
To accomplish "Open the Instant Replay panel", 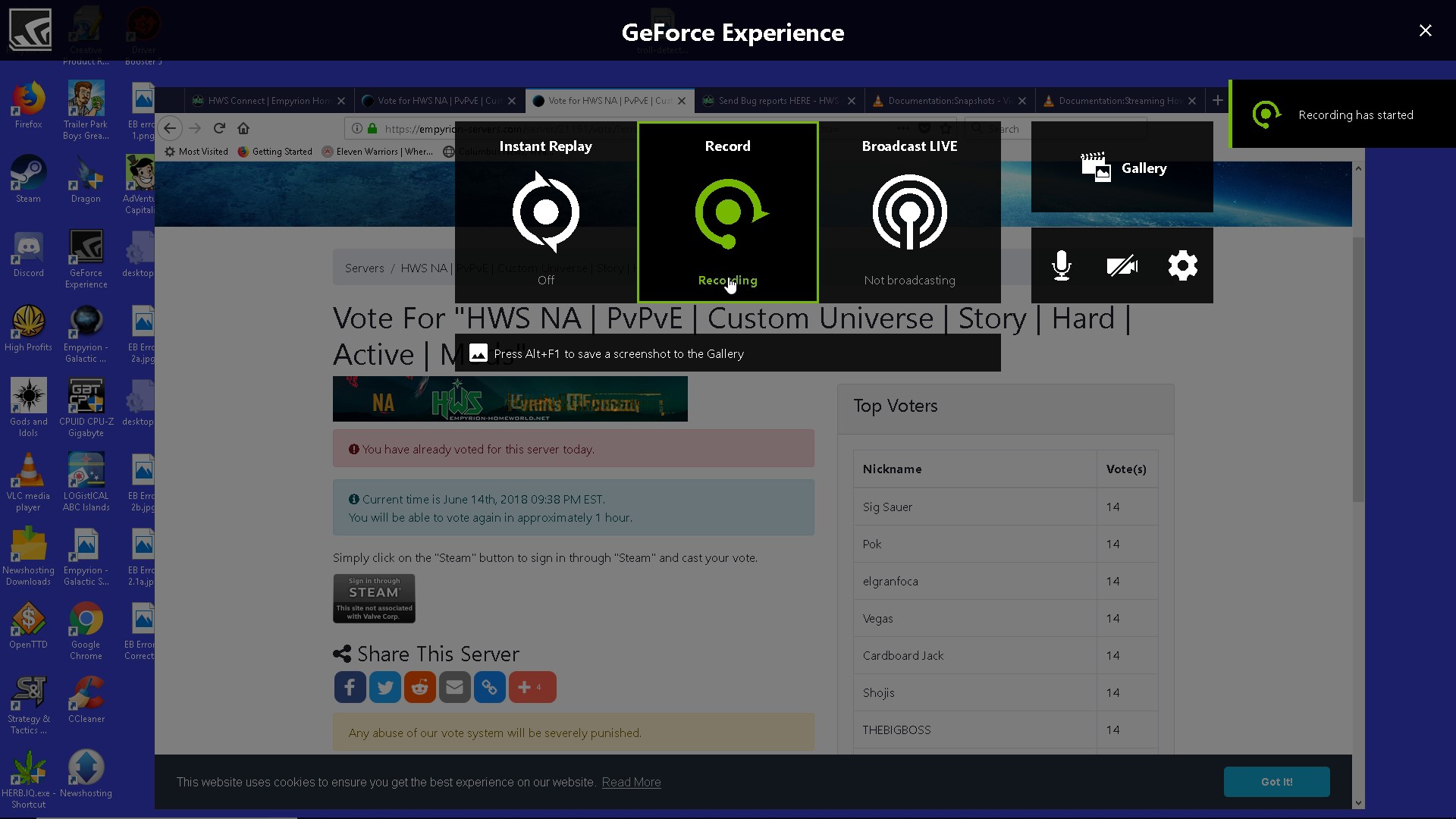I will pyautogui.click(x=546, y=212).
